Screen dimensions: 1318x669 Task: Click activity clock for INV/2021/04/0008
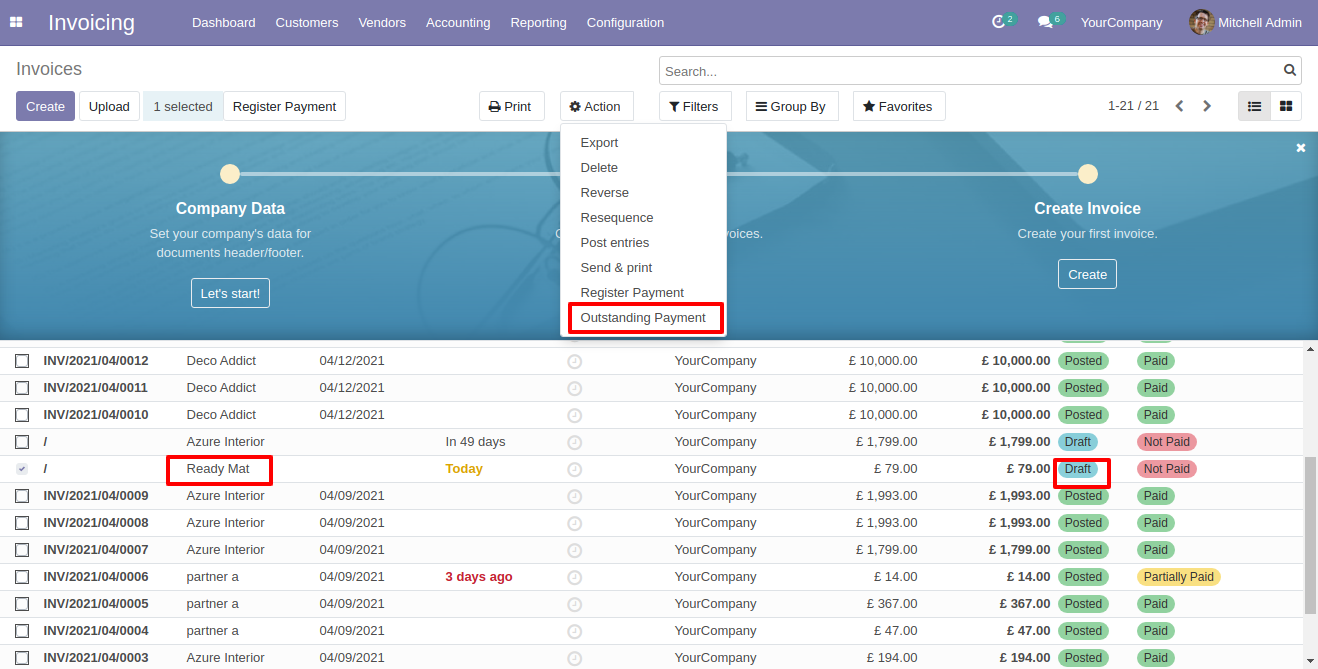pyautogui.click(x=574, y=523)
